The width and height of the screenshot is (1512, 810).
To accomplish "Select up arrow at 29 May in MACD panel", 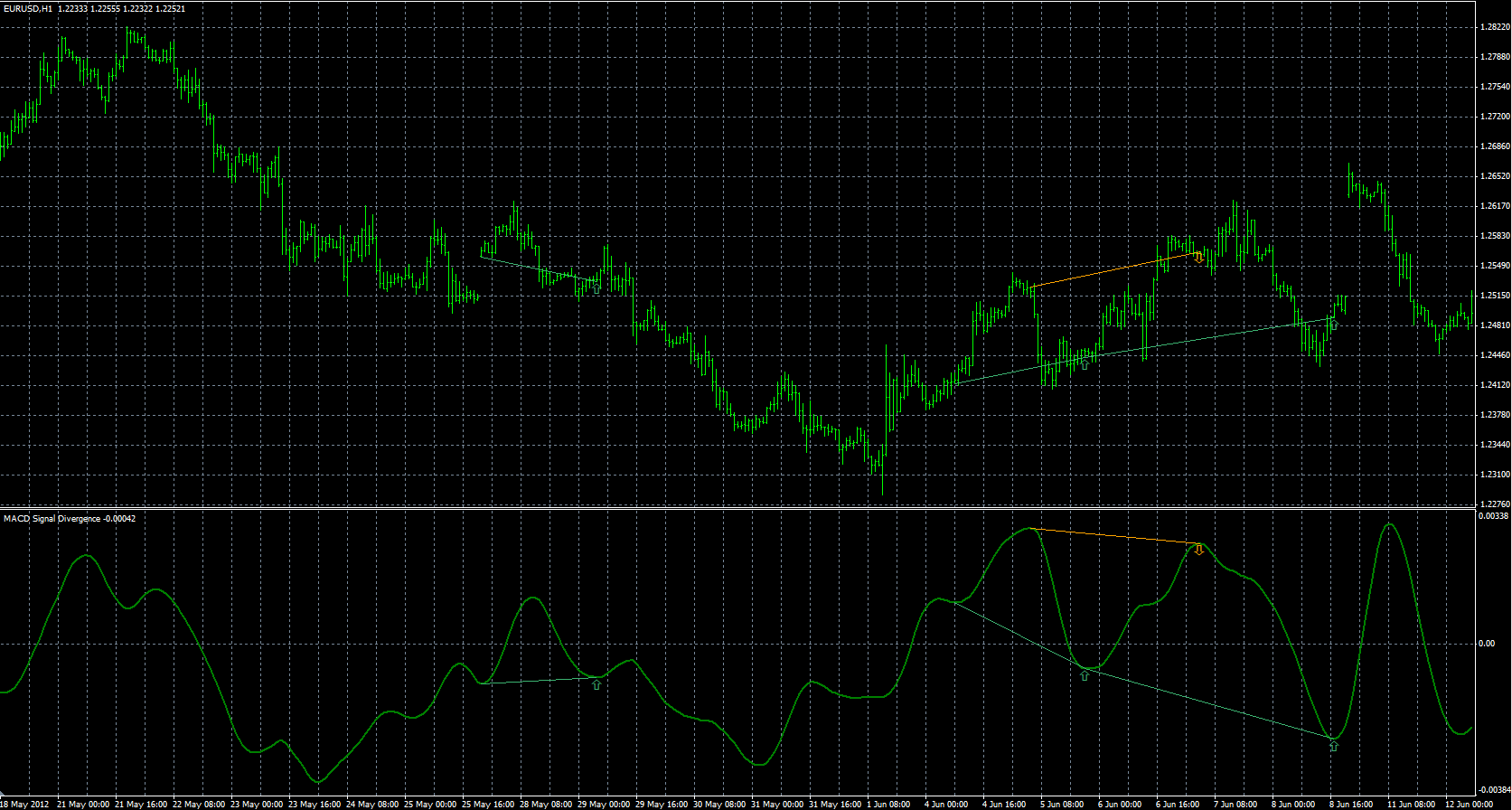I will point(596,685).
